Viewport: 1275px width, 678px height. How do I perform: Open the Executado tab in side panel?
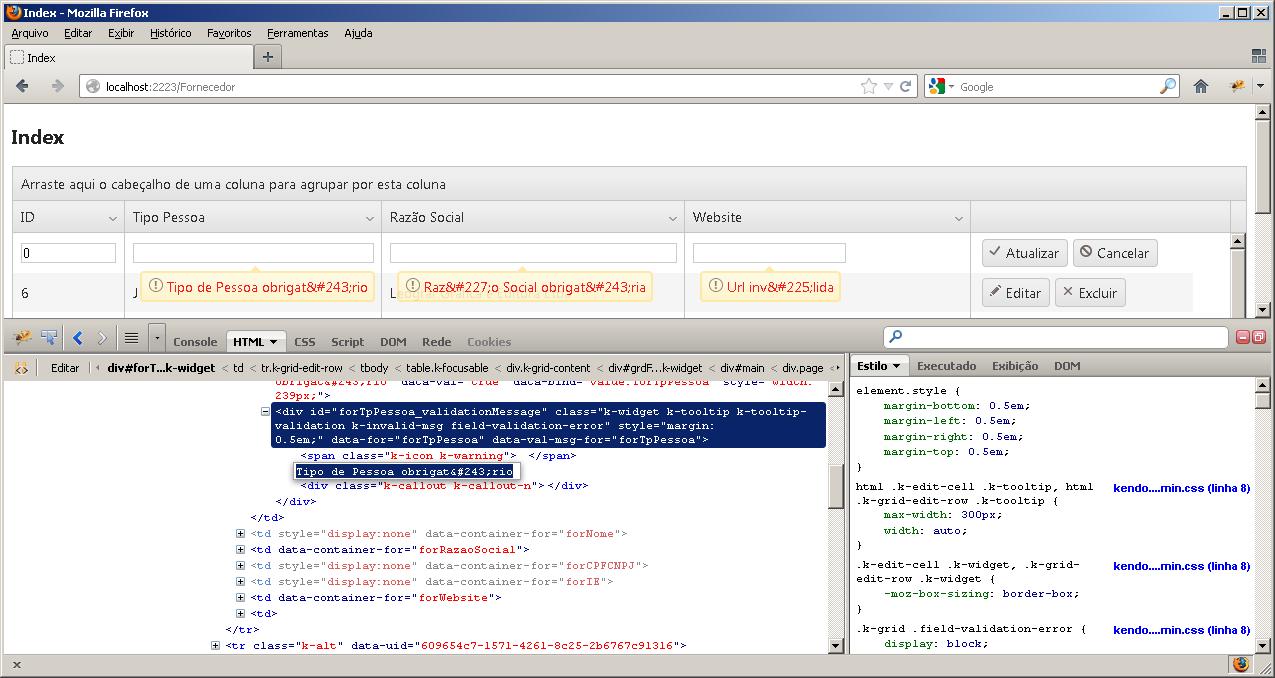(946, 366)
